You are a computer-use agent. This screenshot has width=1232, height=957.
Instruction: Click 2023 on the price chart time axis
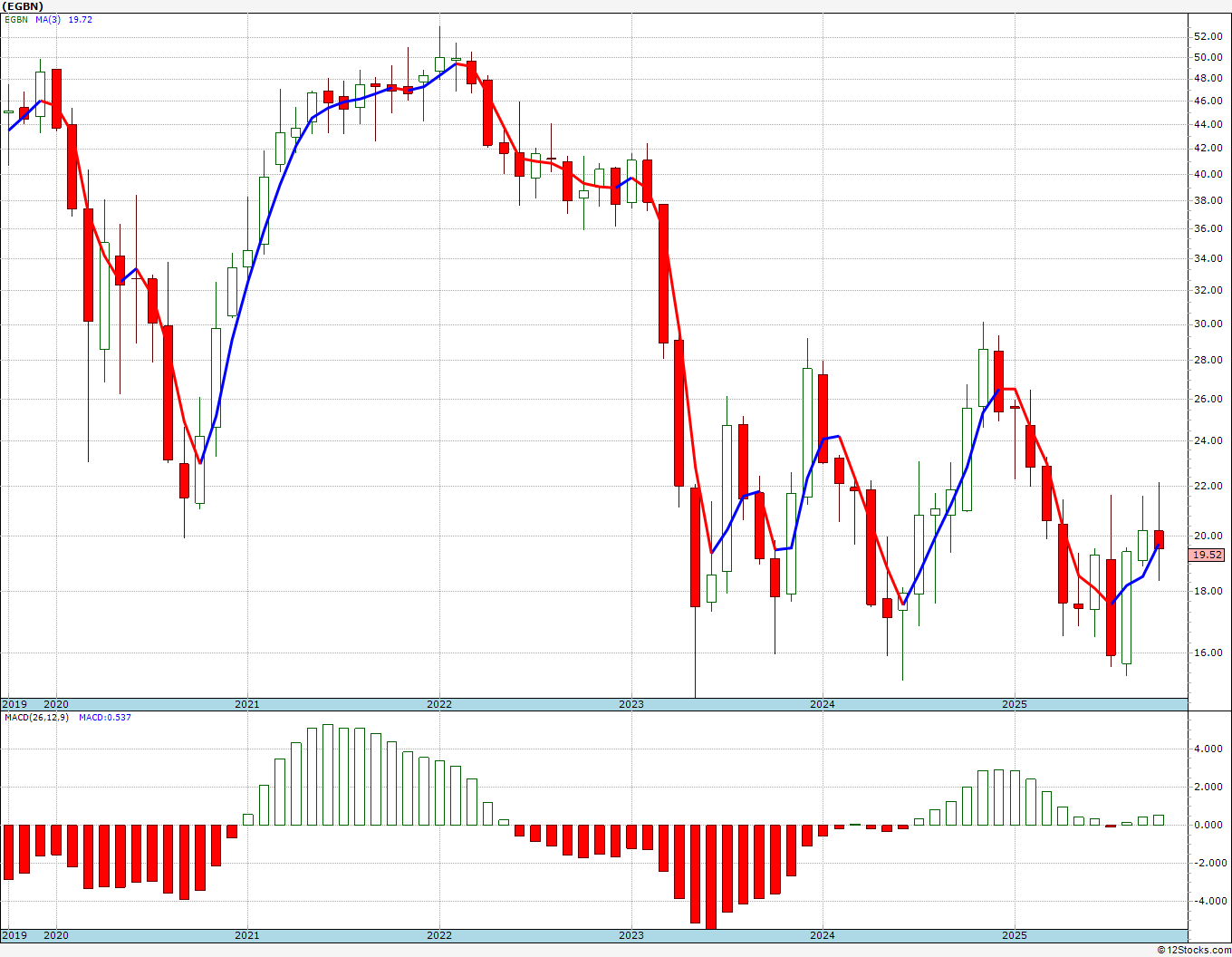coord(631,704)
